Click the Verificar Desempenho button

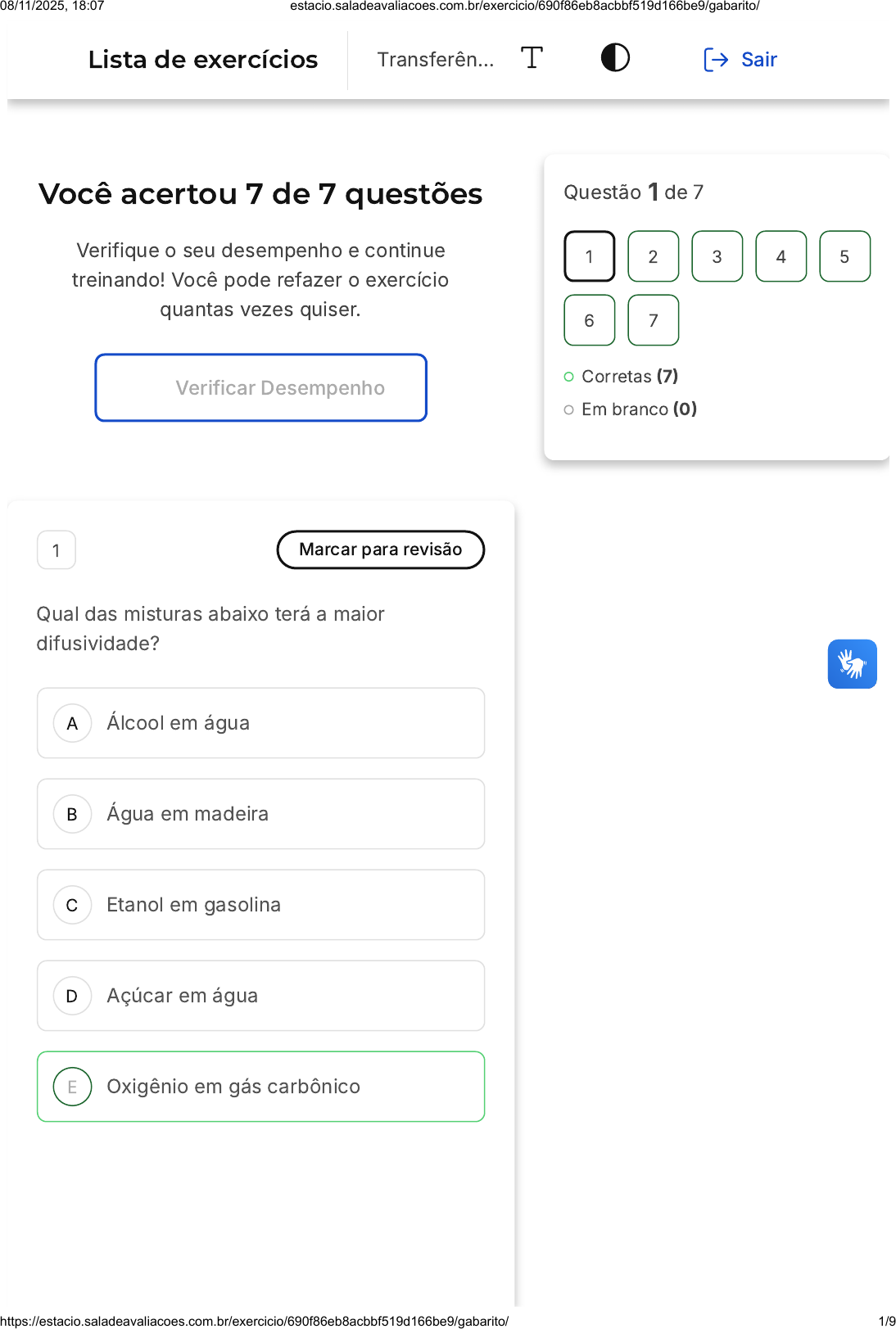pyautogui.click(x=260, y=388)
